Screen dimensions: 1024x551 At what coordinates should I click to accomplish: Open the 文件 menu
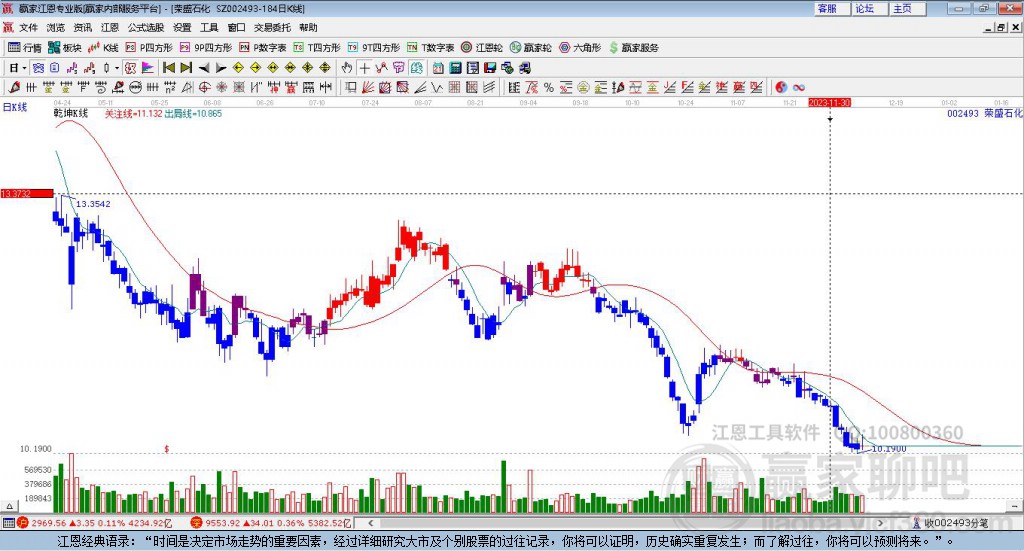point(28,27)
